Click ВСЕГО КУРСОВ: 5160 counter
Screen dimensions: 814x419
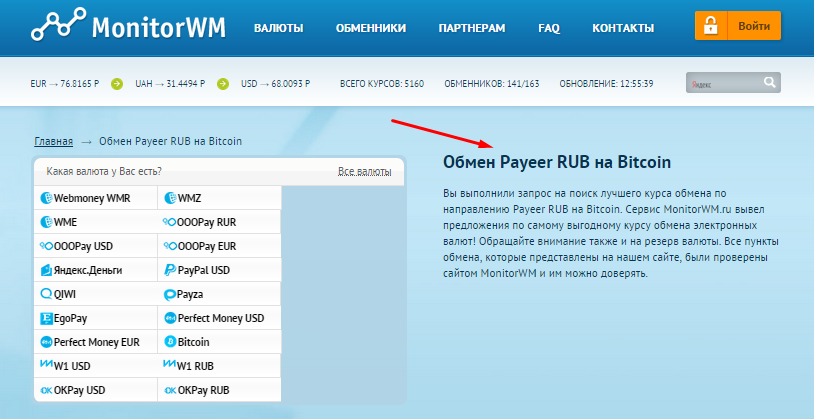pyautogui.click(x=382, y=84)
